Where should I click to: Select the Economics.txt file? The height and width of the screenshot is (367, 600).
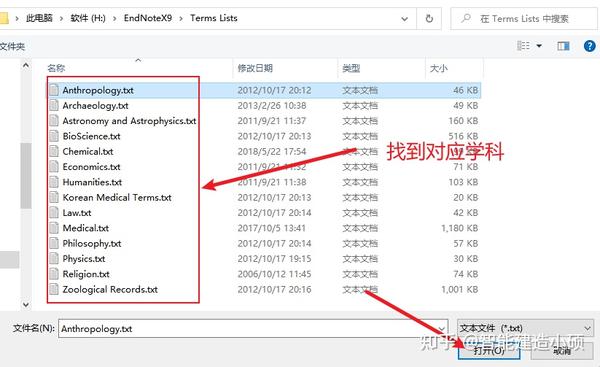click(91, 167)
